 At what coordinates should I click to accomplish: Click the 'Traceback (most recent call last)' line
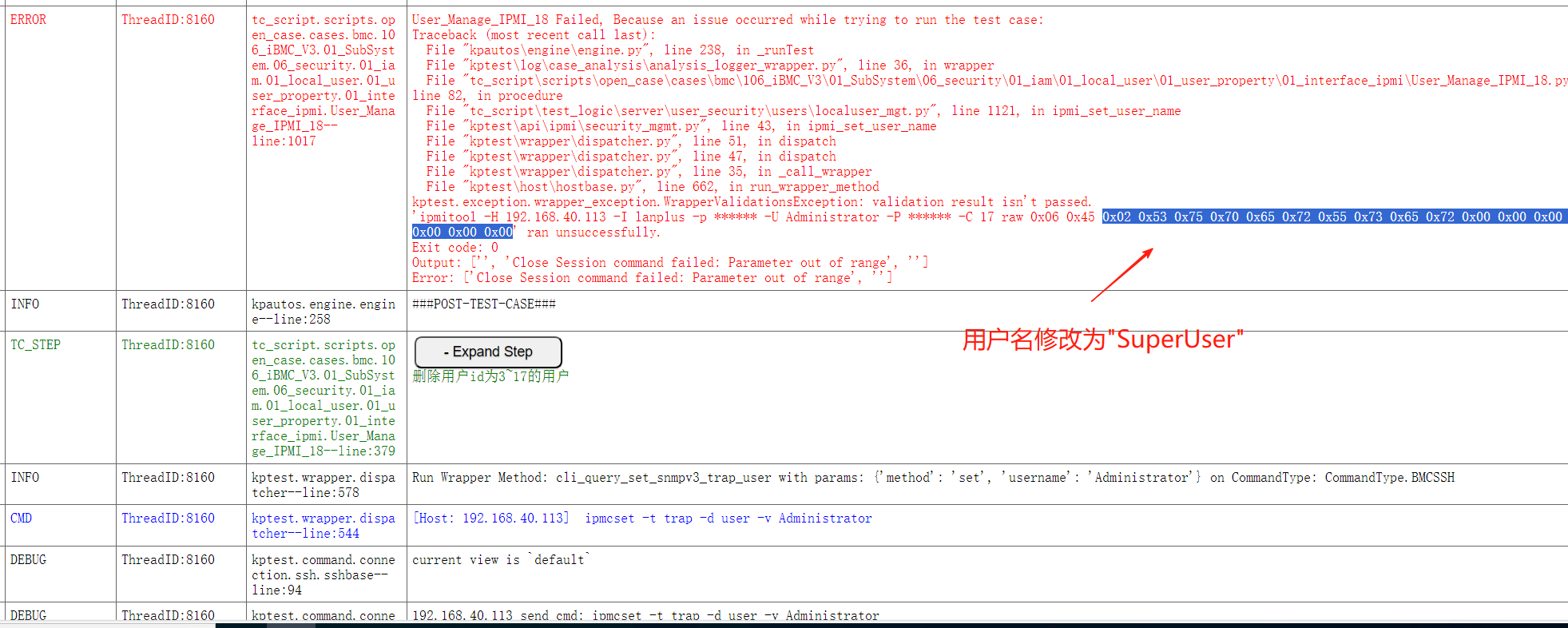click(x=534, y=35)
